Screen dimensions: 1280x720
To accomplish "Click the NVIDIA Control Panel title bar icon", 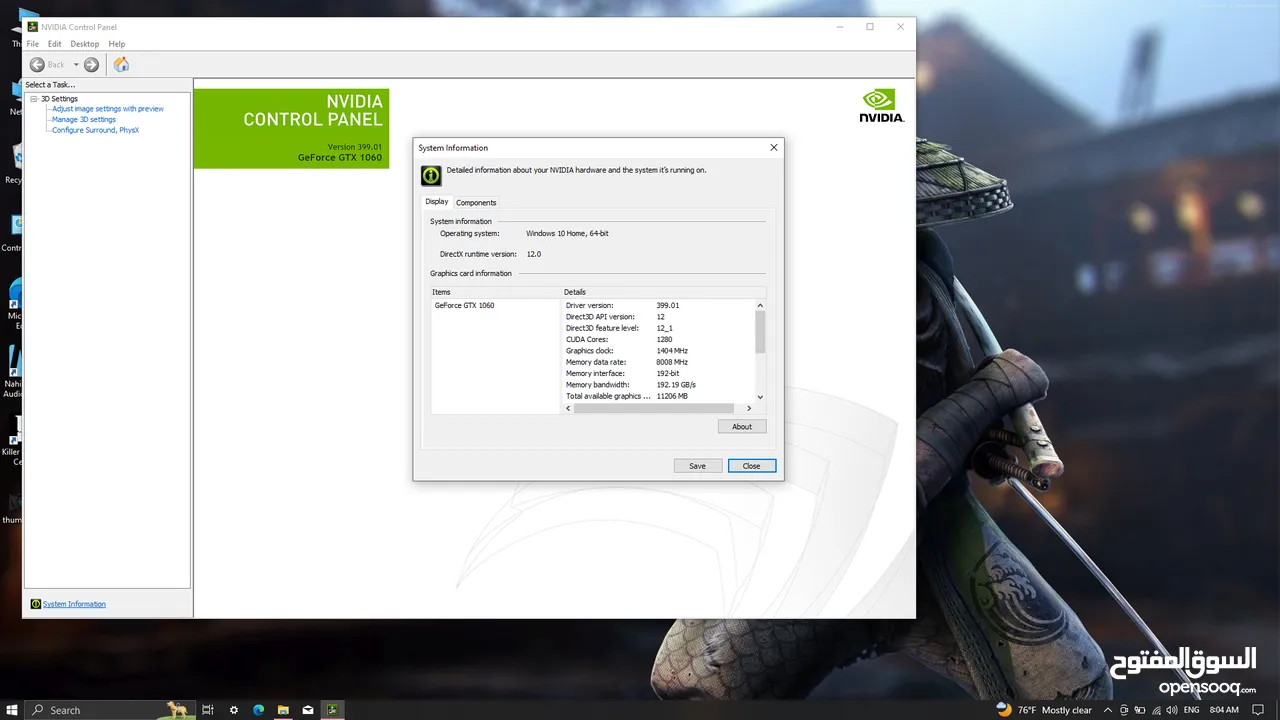I will click(33, 27).
